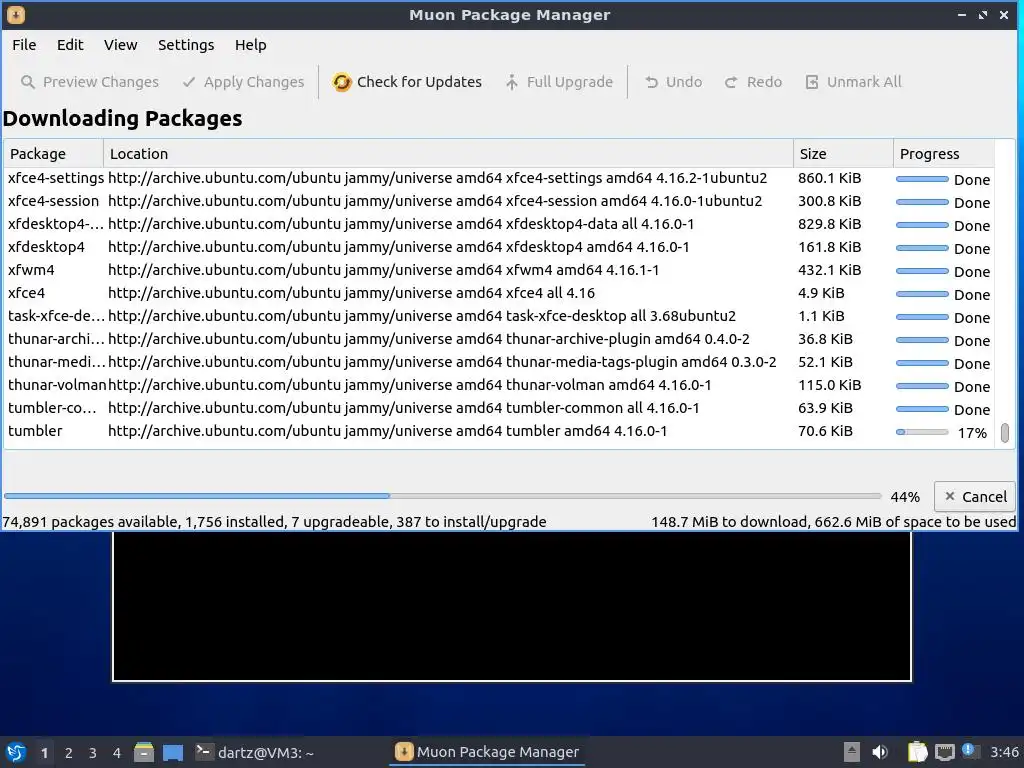1024x768 pixels.
Task: Switch to the dartz@VM3 terminal window
Action: [x=255, y=752]
